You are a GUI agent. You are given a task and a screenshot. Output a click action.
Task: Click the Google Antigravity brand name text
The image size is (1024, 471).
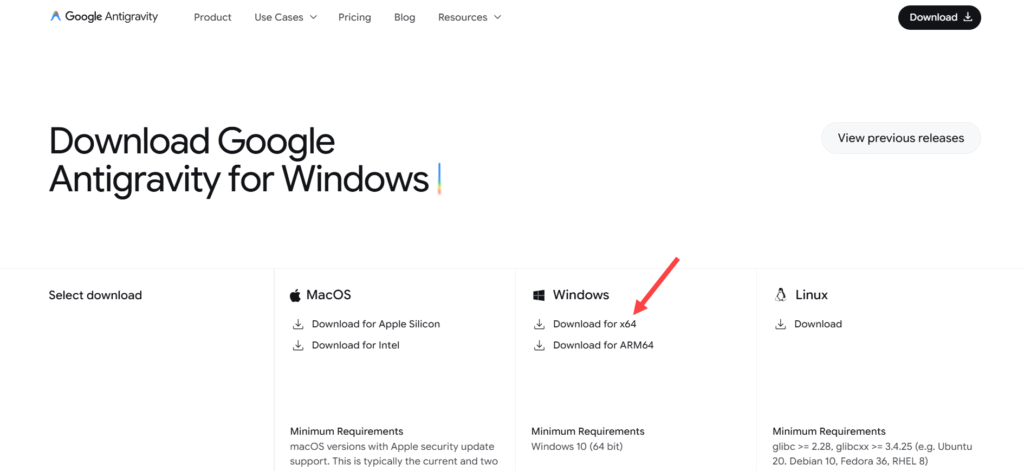112,17
